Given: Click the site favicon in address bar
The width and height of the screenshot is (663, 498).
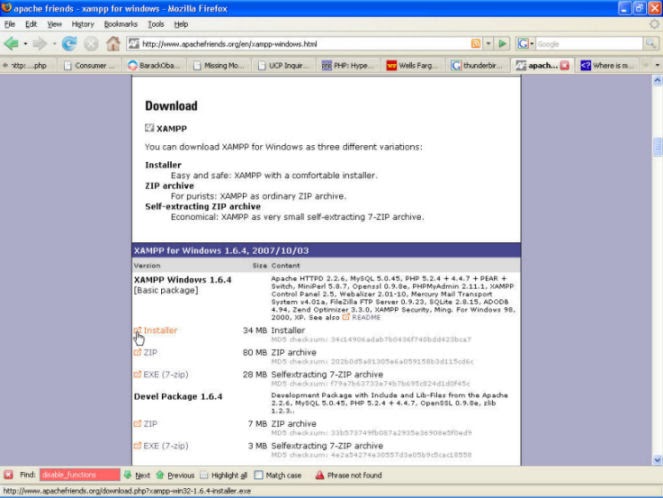Looking at the screenshot, I should (x=134, y=44).
